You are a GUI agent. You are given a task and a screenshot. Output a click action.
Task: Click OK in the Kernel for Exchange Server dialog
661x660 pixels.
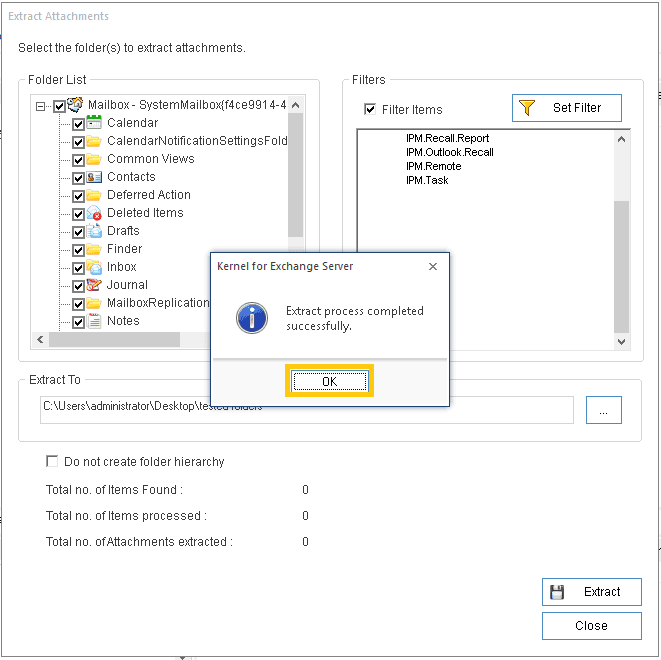[x=329, y=381]
